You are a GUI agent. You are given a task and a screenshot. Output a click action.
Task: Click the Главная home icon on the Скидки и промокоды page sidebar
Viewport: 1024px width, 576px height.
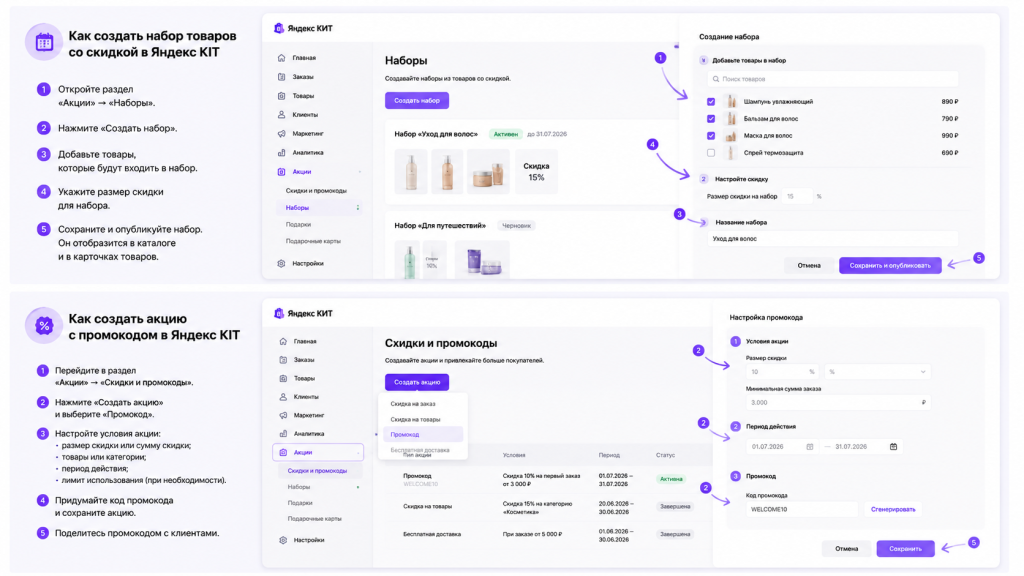(x=283, y=342)
